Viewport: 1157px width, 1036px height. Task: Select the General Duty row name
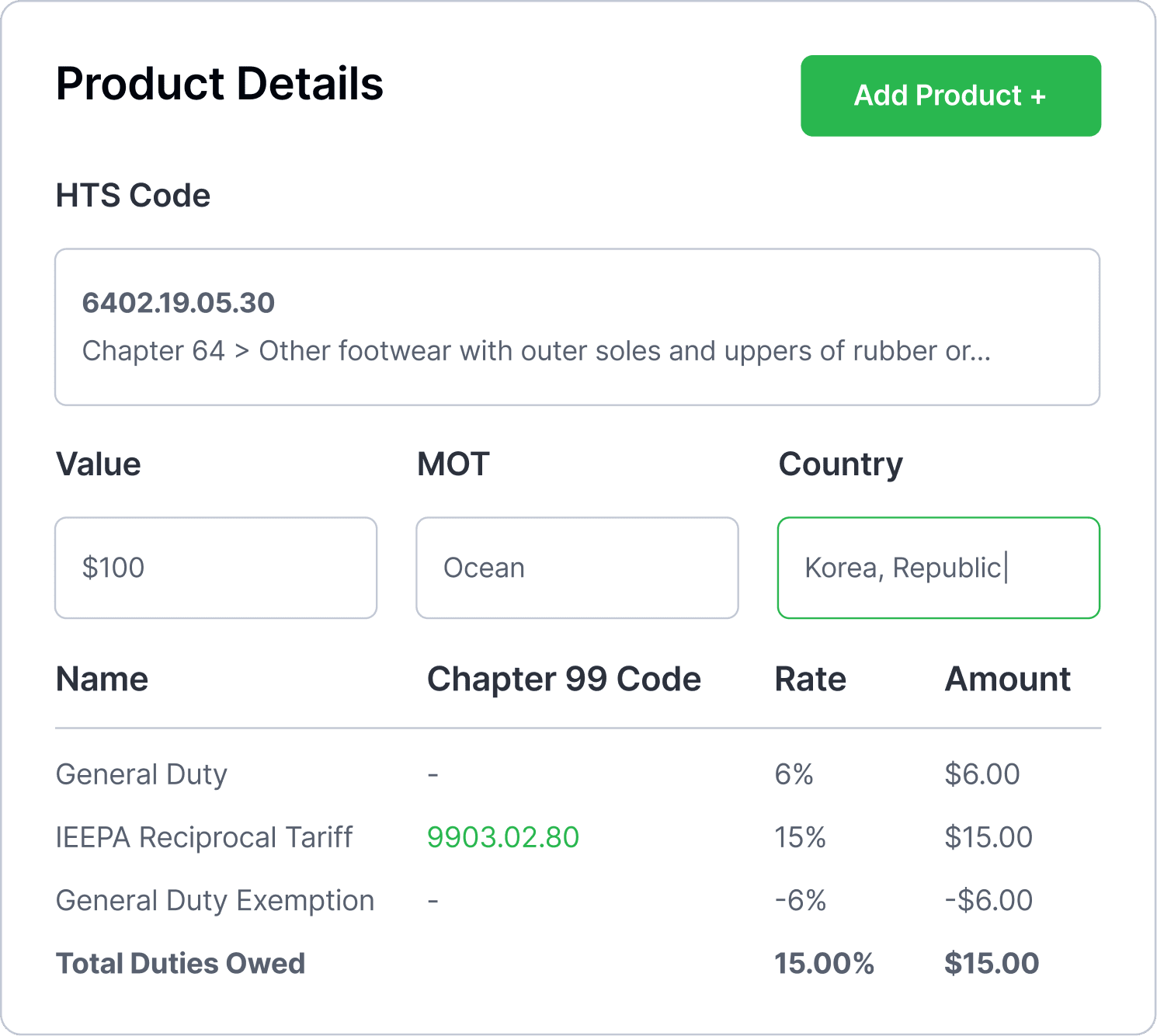141,774
